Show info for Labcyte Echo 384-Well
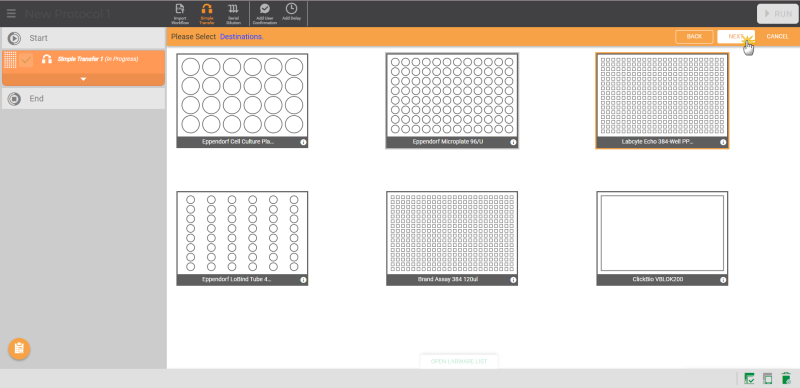 [723, 142]
